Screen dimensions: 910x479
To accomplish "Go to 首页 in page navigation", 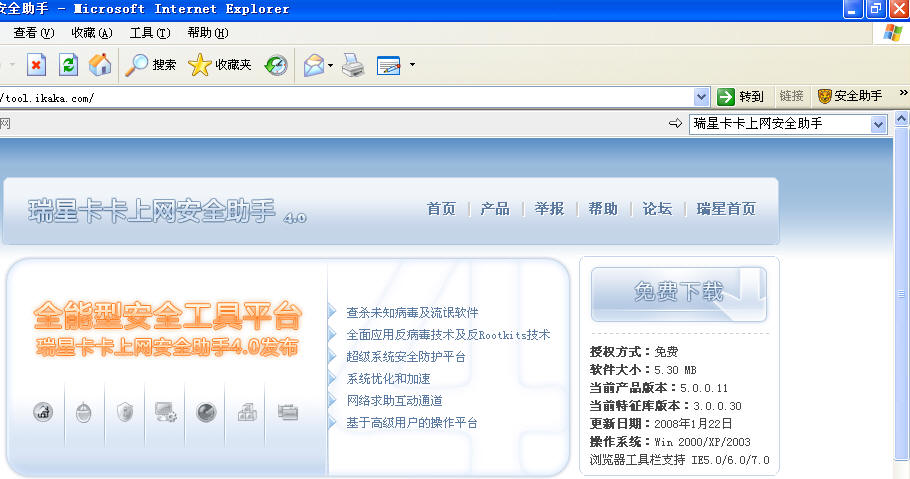I will pyautogui.click(x=441, y=208).
